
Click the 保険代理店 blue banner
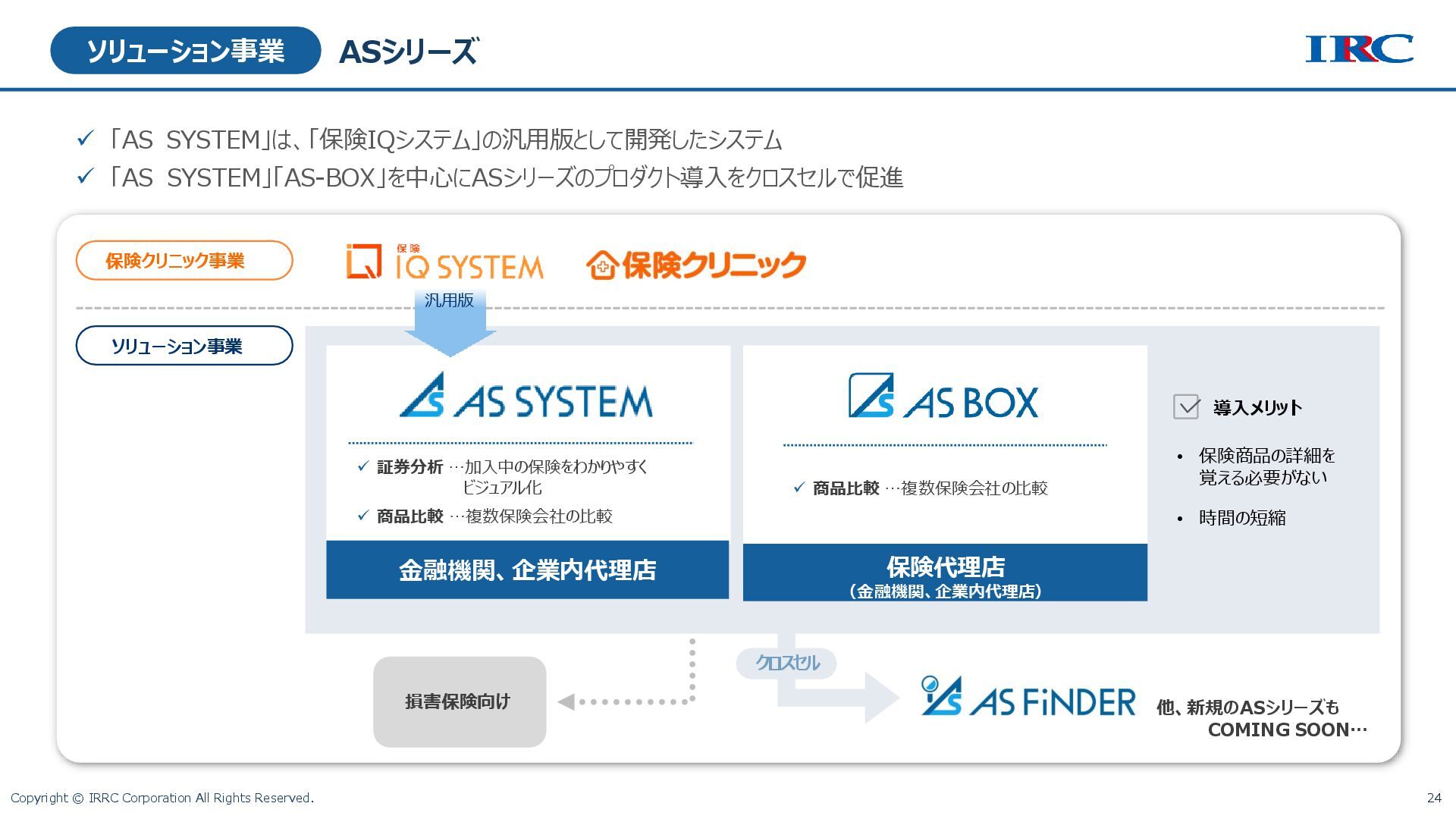click(x=945, y=573)
